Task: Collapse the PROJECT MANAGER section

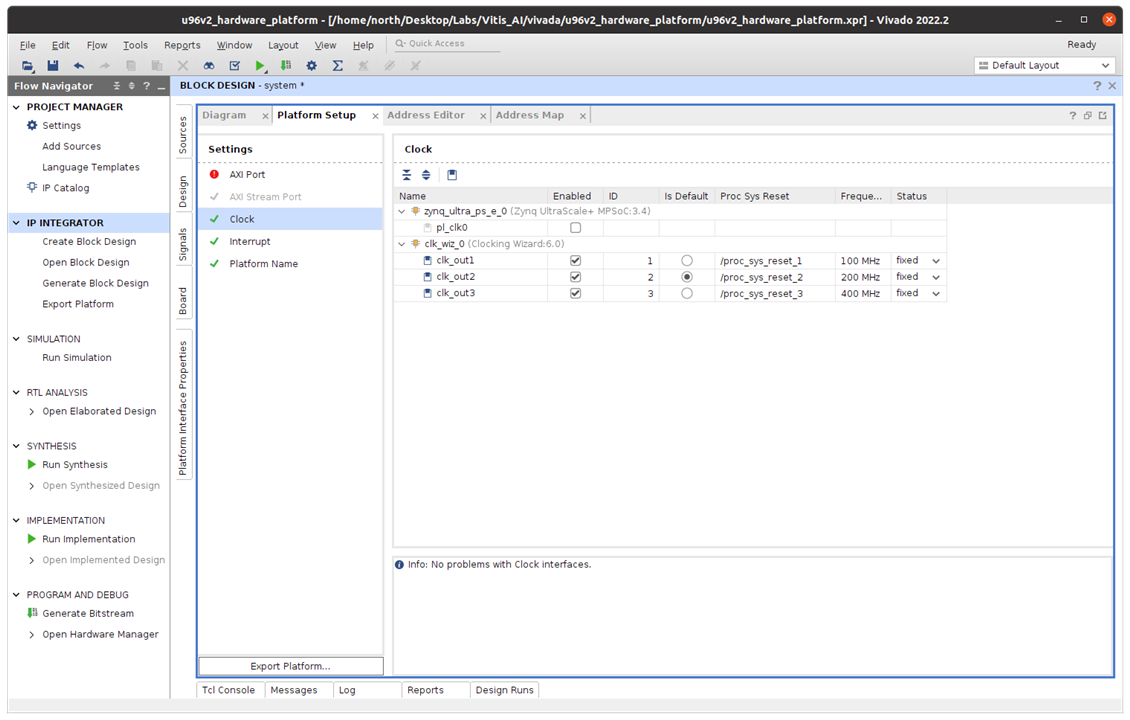Action: coord(17,107)
